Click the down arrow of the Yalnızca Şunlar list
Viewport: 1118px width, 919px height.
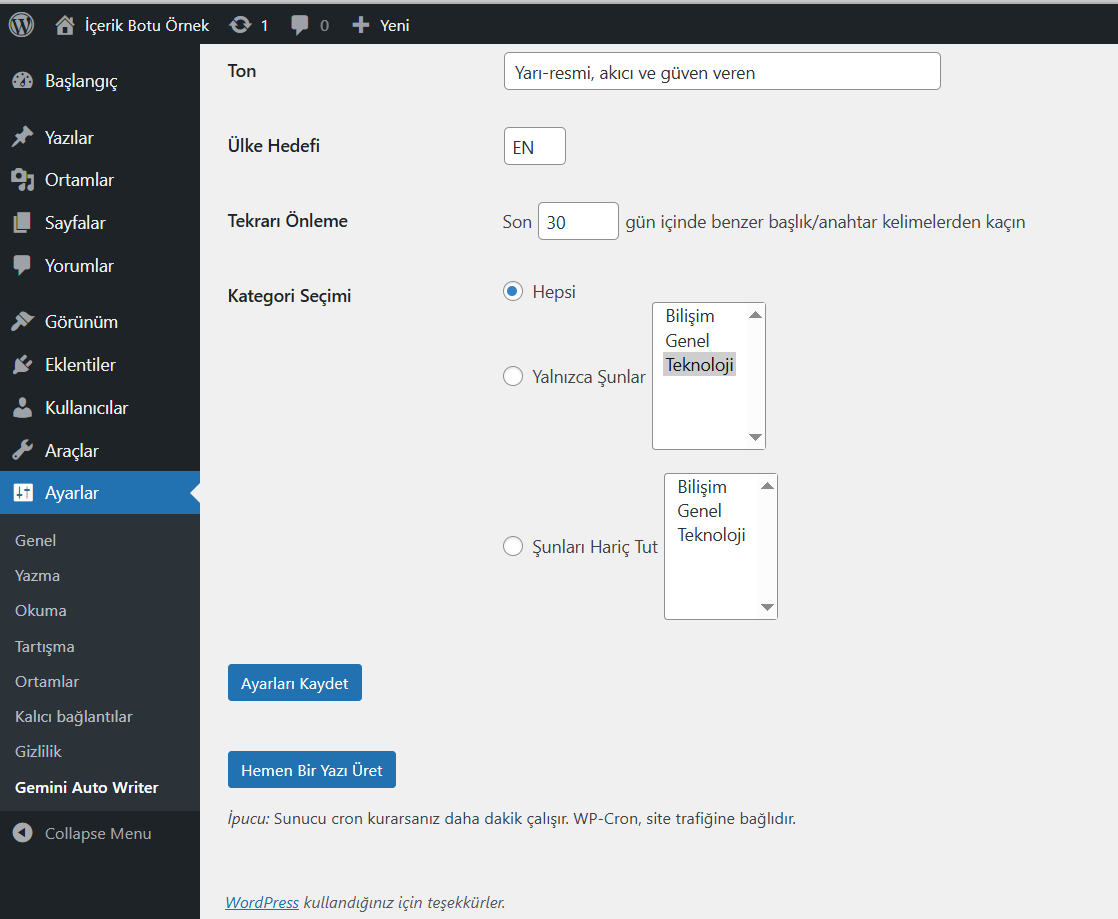(756, 437)
